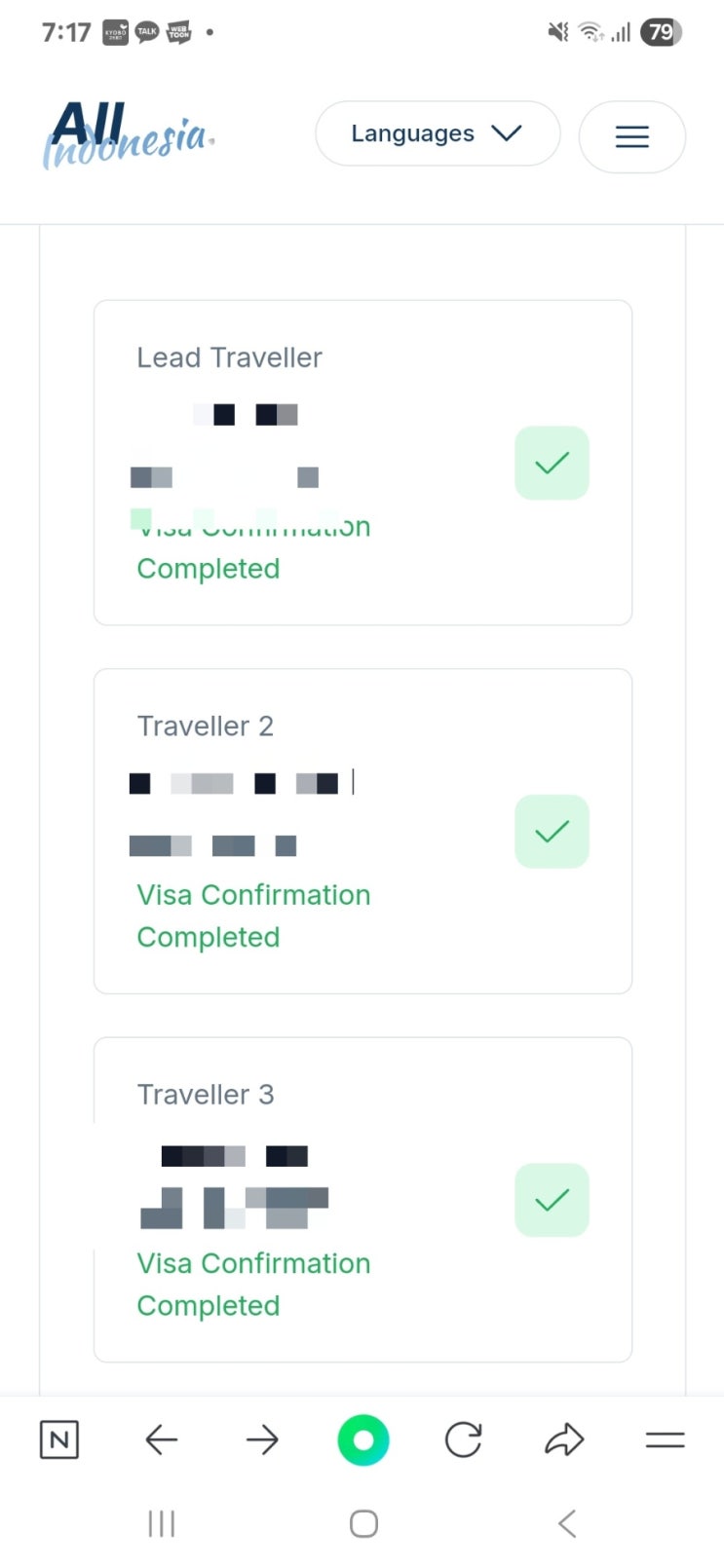Select the Lead Traveller card heading
The width and height of the screenshot is (724, 1568).
(229, 357)
